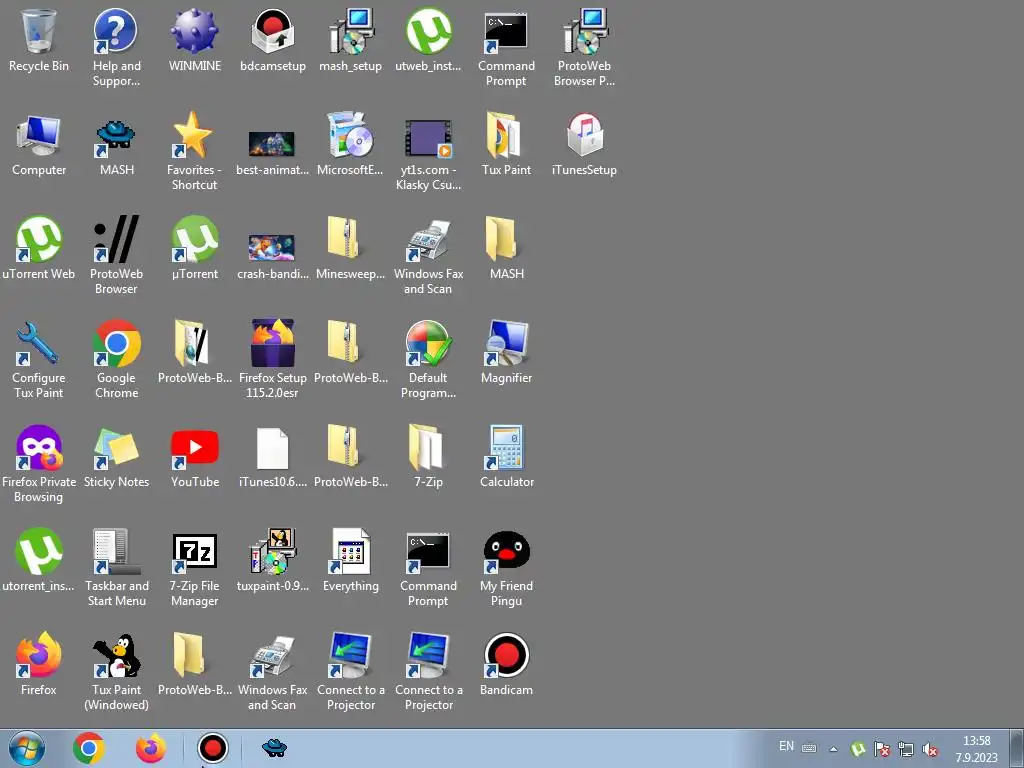This screenshot has width=1024, height=768.
Task: Select the Calculator shortcut icon
Action: pos(506,447)
